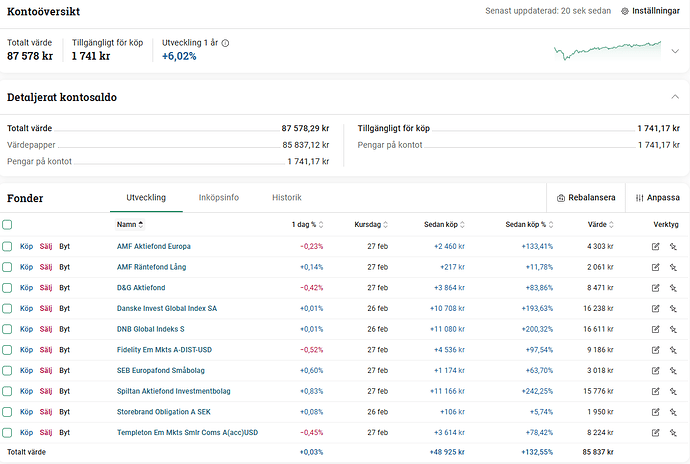Check the box for D&G Aktiefond
This screenshot has width=690, height=464.
click(x=7, y=288)
